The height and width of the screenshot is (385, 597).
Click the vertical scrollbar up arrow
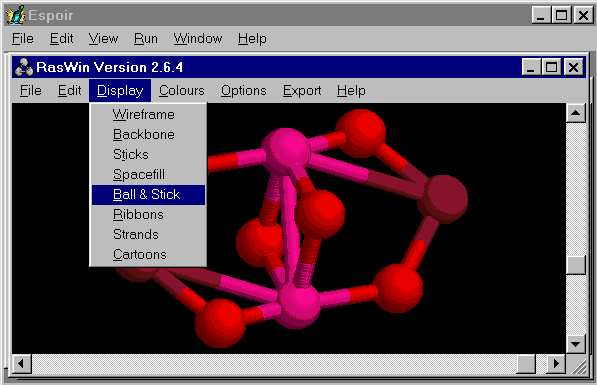[575, 113]
